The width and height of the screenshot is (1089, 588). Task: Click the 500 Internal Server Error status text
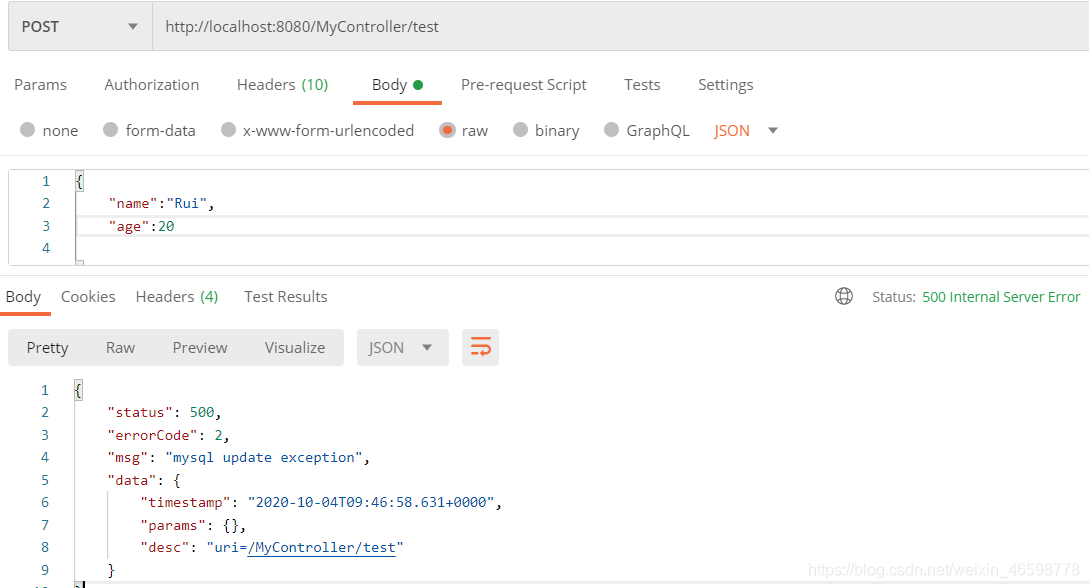(1001, 296)
